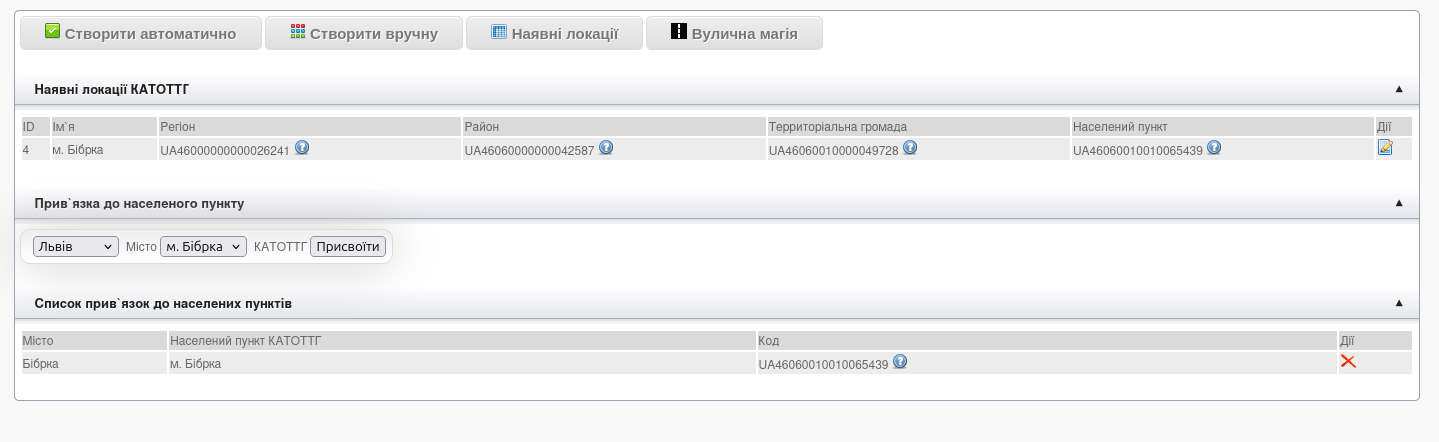Click info icon next to Територіальна громада code
Screen dimensions: 1439x442
click(910, 148)
